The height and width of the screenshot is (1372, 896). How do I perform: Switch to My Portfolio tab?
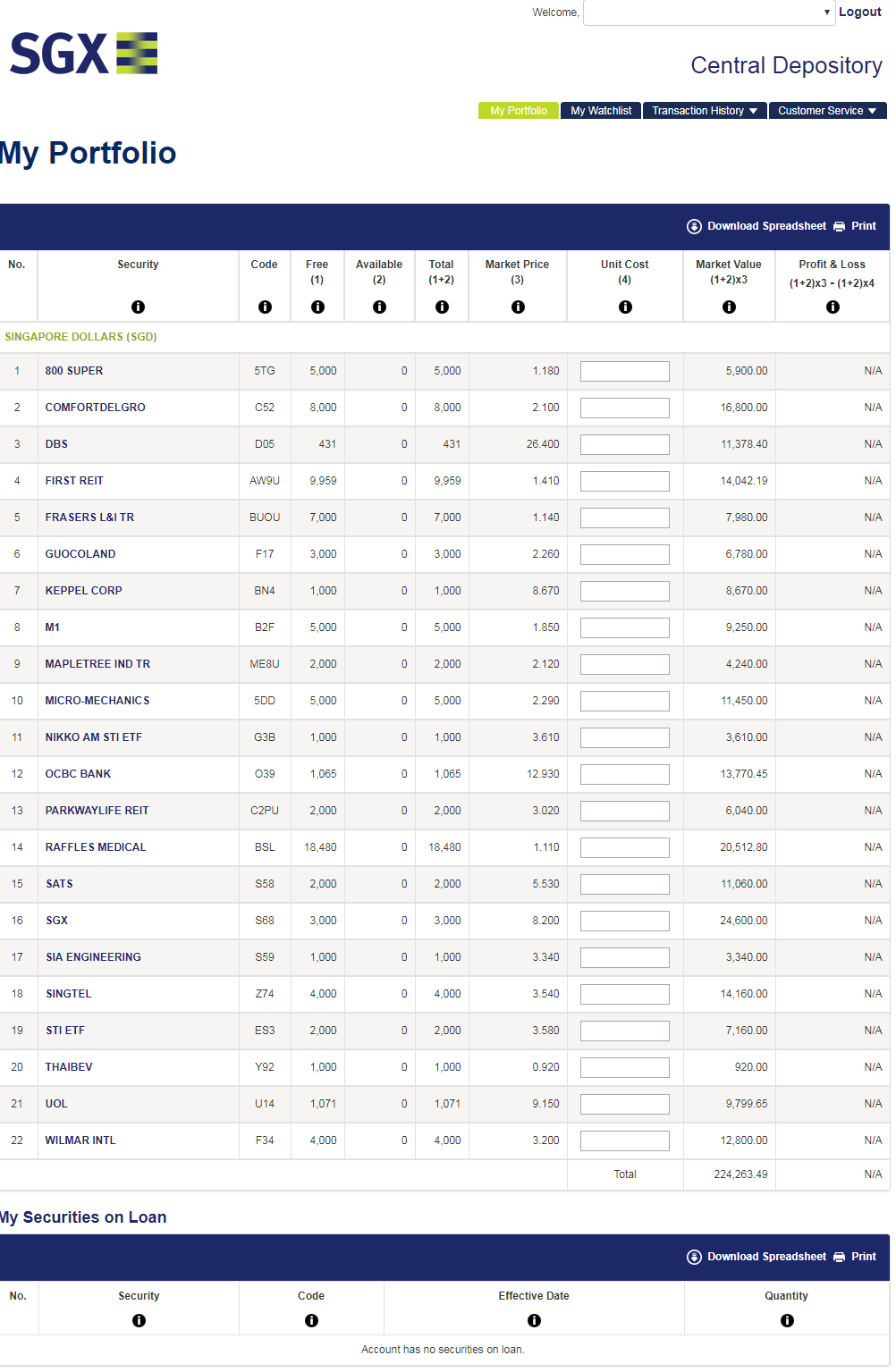[519, 111]
